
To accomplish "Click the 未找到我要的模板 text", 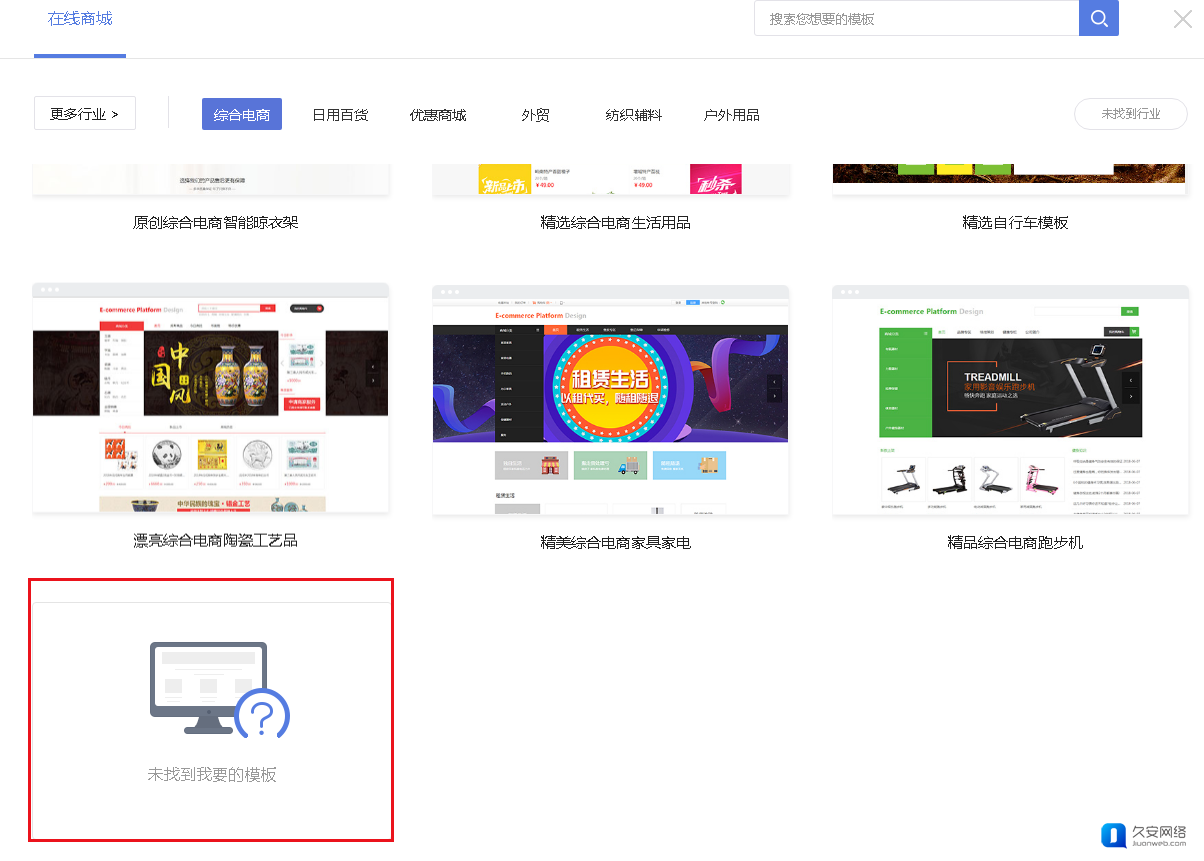I will pyautogui.click(x=212, y=775).
